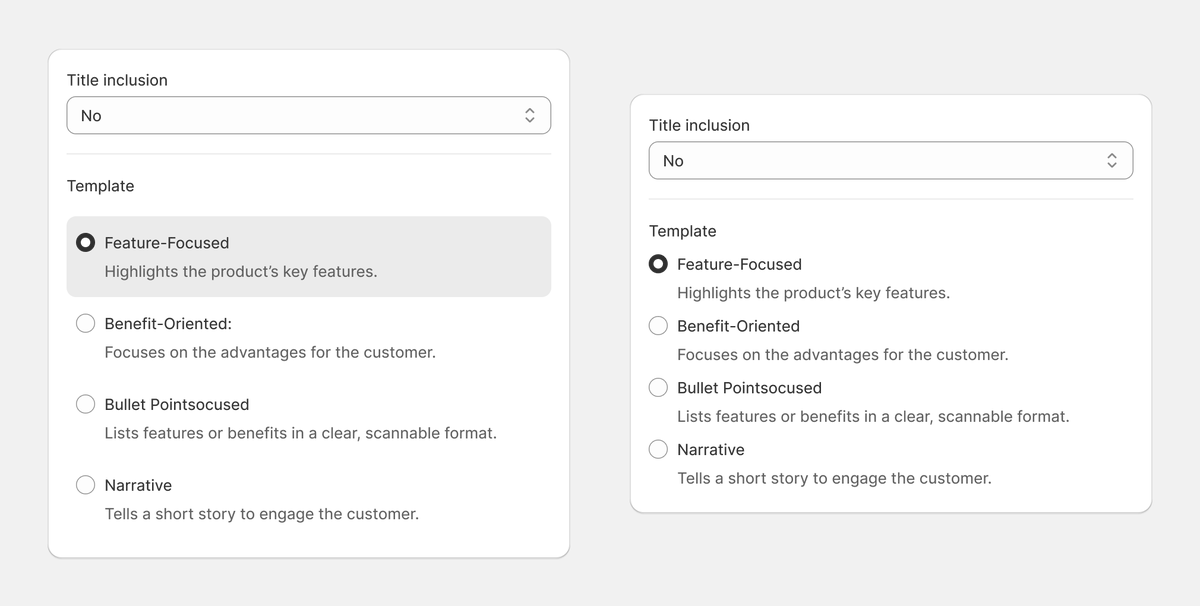Select Bullet Pointsocused on the right card
1200x606 pixels.
click(658, 387)
